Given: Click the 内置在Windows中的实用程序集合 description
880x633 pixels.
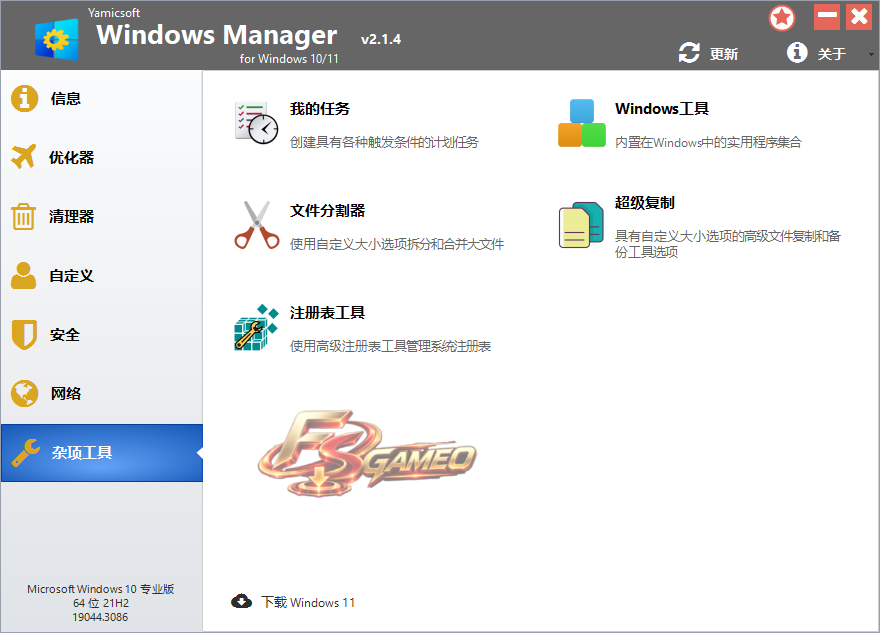Looking at the screenshot, I should (x=708, y=142).
